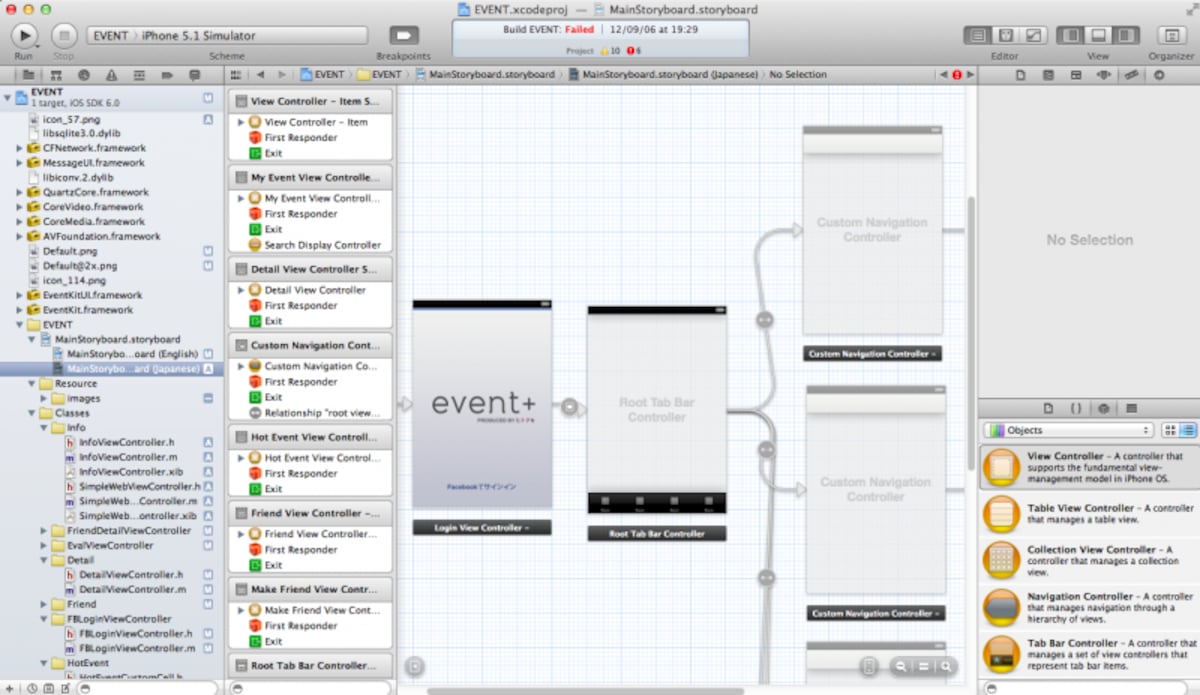The height and width of the screenshot is (695, 1200).
Task: Hide the Utilities pane
Action: [1125, 35]
